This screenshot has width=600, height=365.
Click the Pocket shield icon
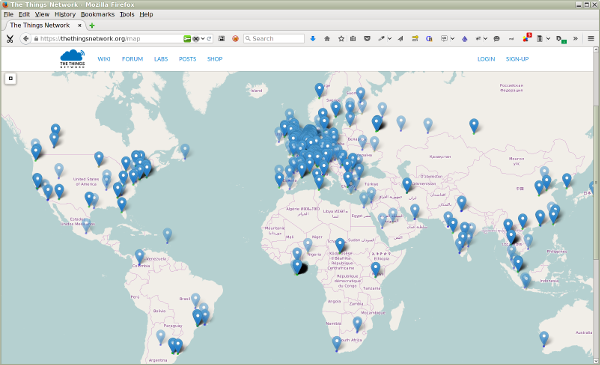pos(367,39)
